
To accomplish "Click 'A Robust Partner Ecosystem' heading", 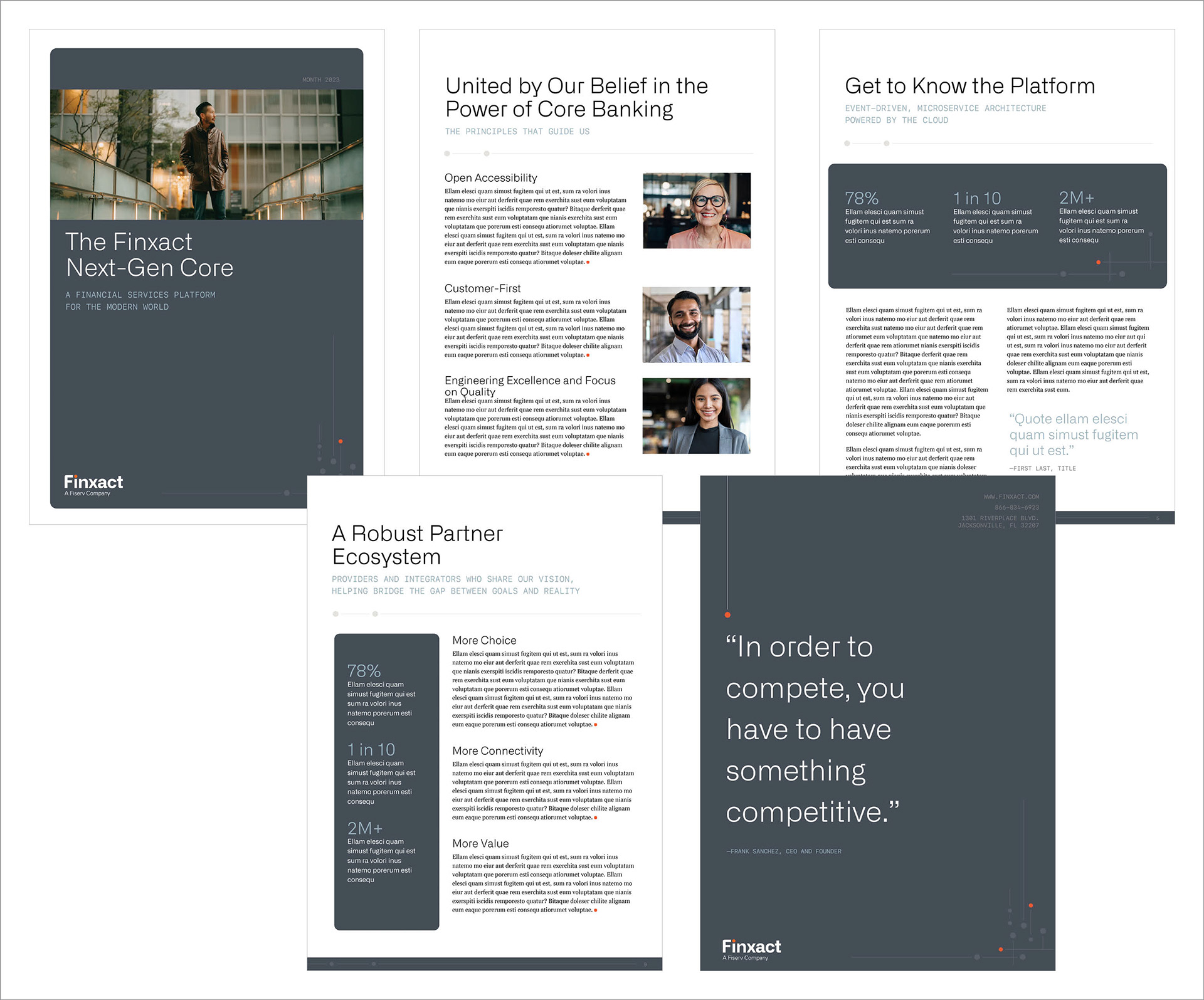I will coord(417,545).
